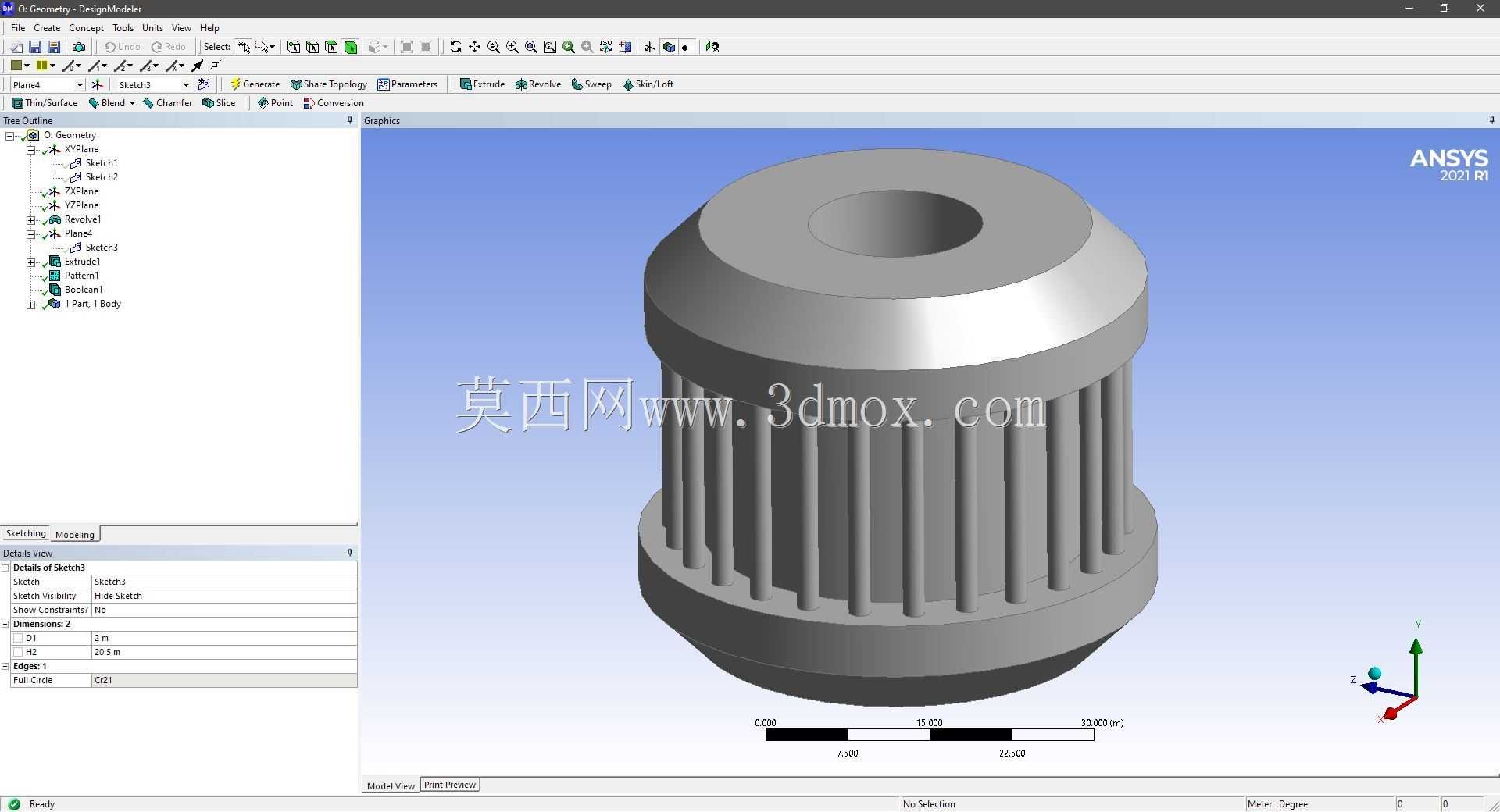Click Share Topology button

[328, 84]
